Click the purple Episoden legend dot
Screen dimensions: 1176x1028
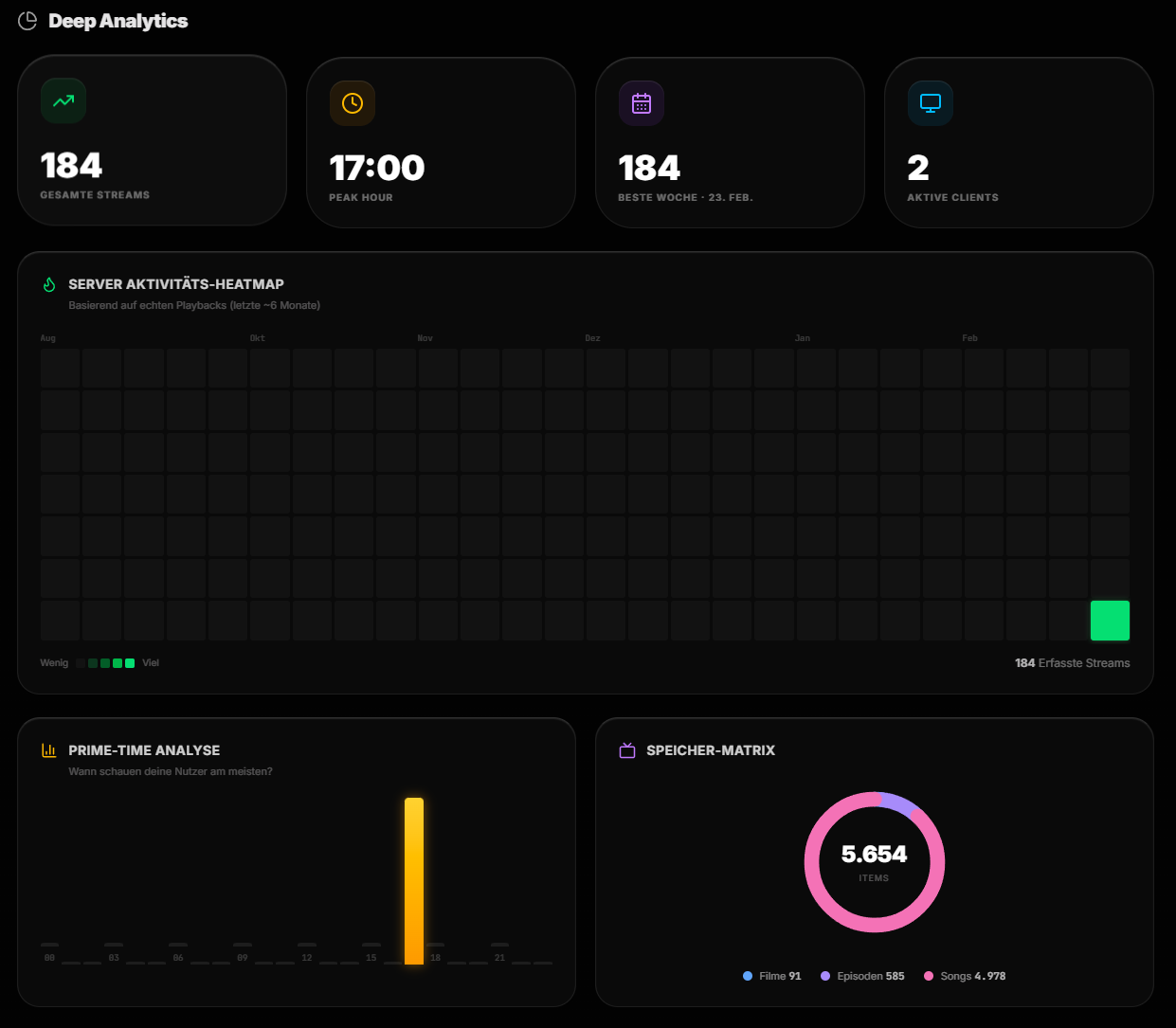point(825,976)
